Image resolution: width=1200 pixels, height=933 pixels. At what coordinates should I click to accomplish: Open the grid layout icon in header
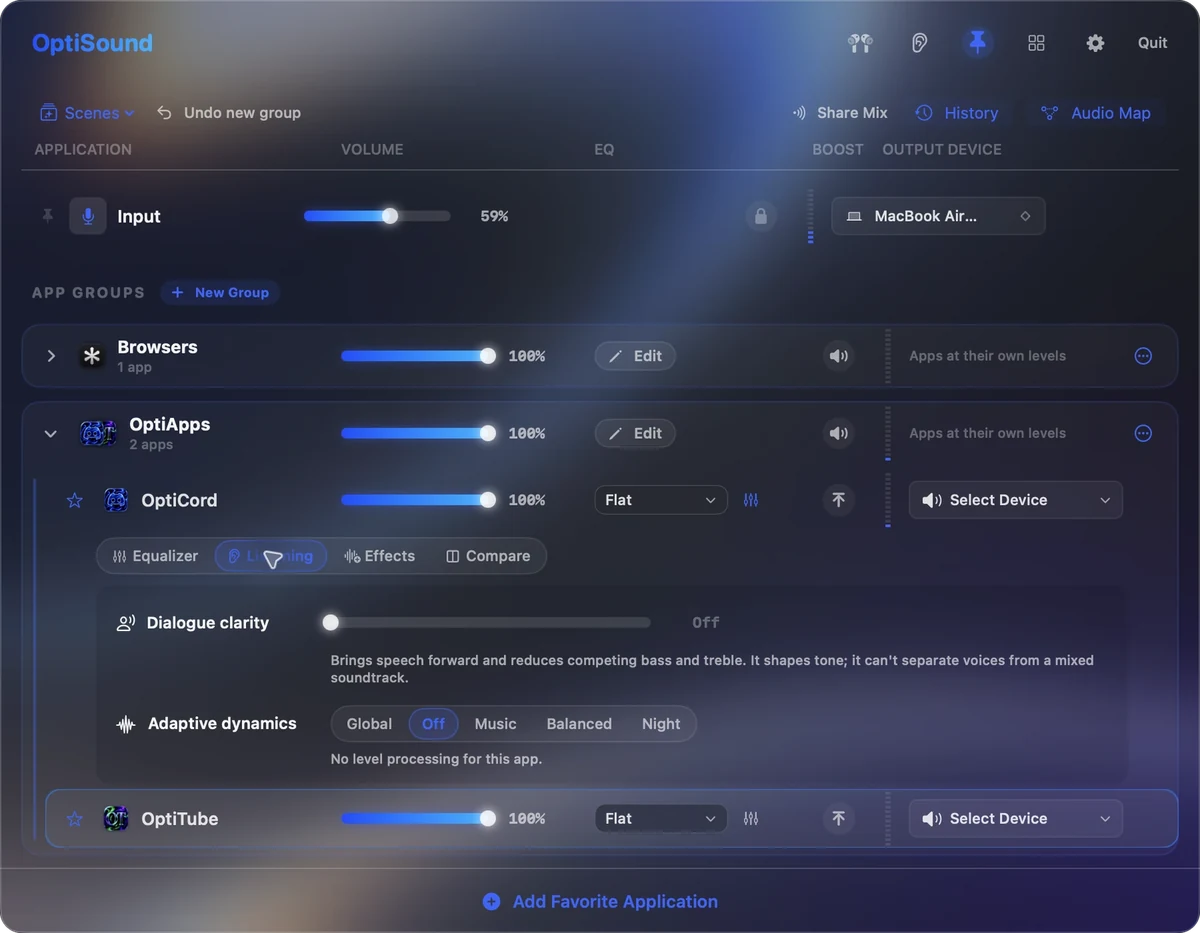[1037, 43]
